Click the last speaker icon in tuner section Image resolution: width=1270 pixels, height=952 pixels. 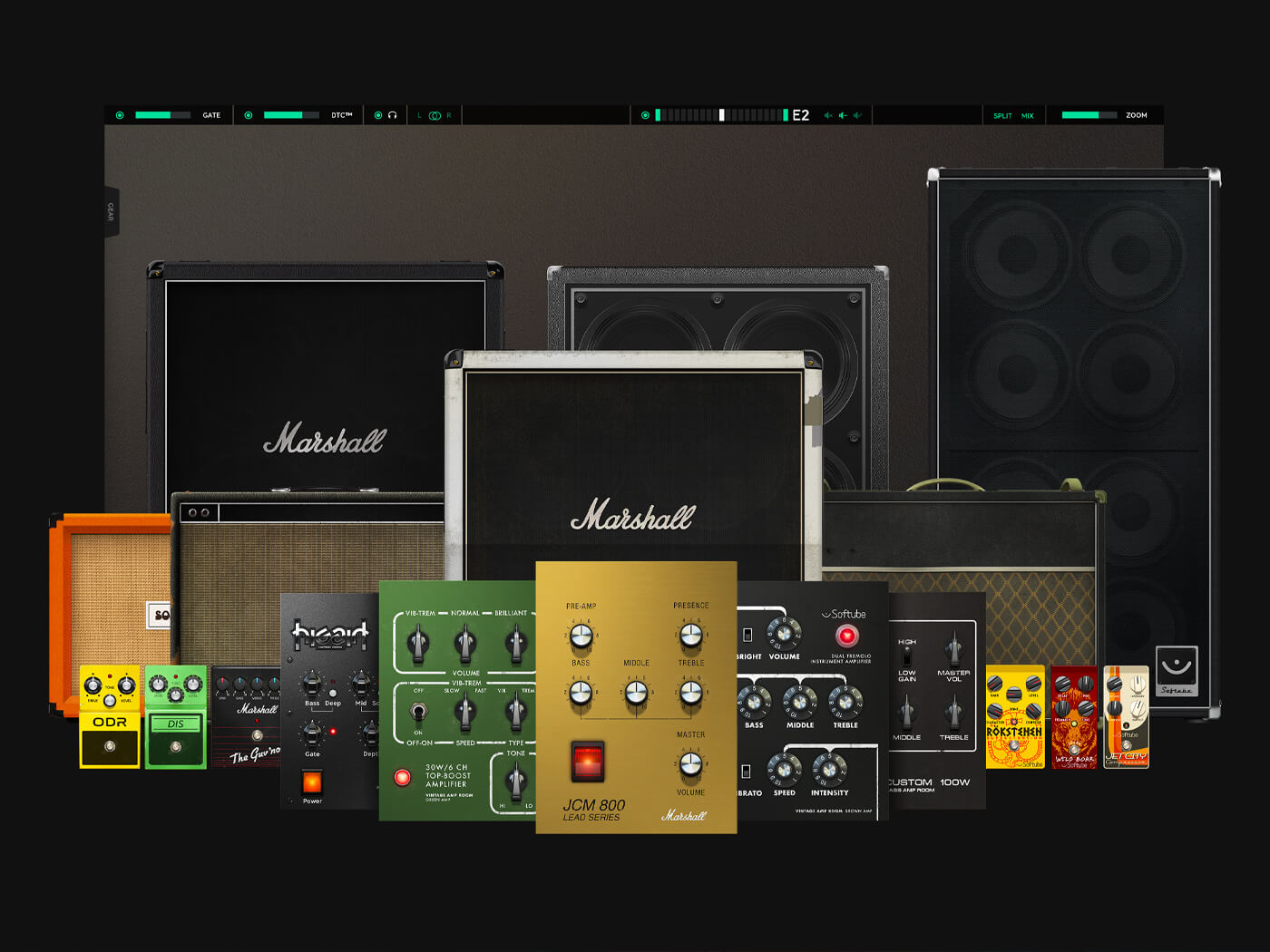click(857, 115)
